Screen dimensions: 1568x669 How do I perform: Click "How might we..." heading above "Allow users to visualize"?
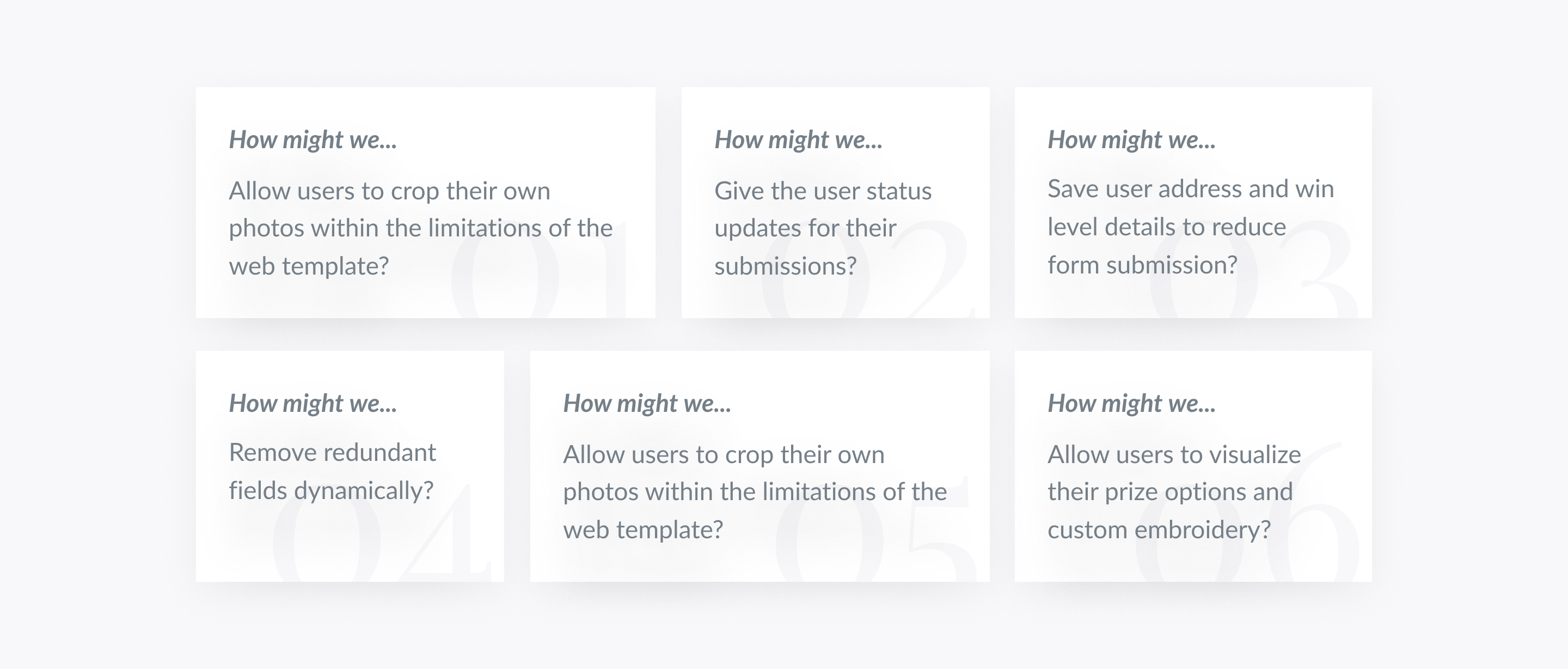(x=1131, y=404)
